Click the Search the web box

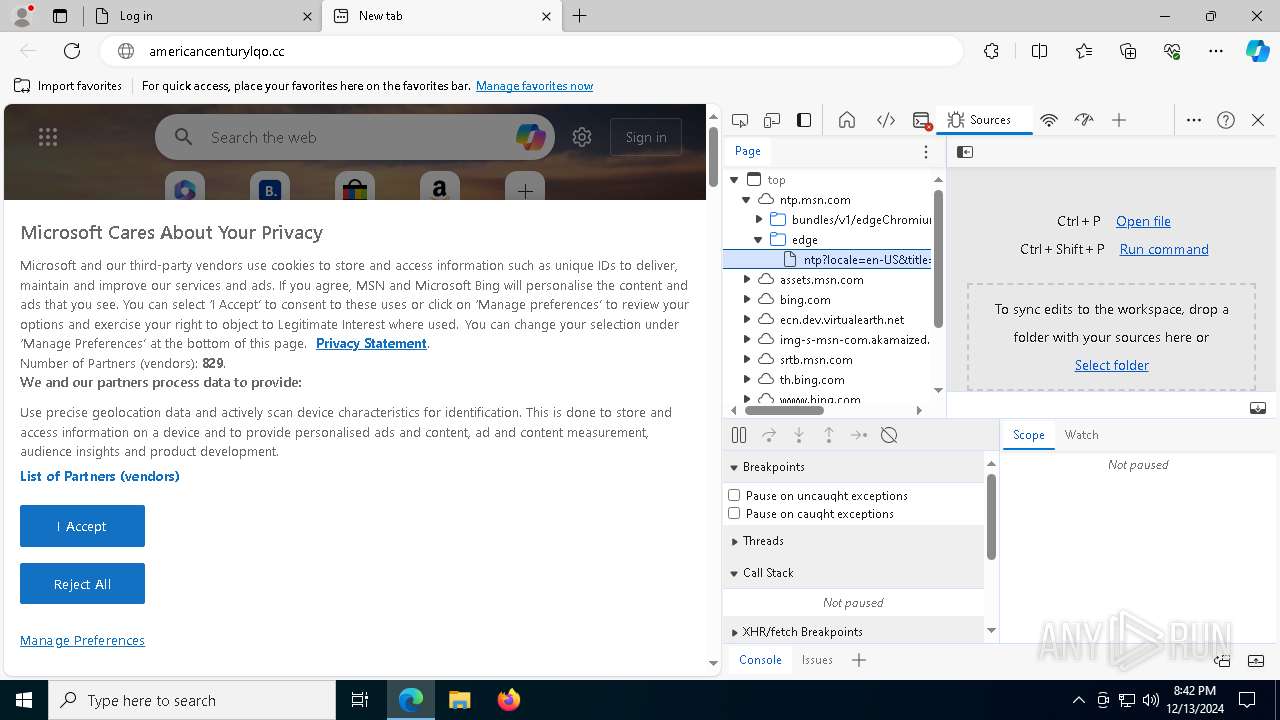[355, 137]
